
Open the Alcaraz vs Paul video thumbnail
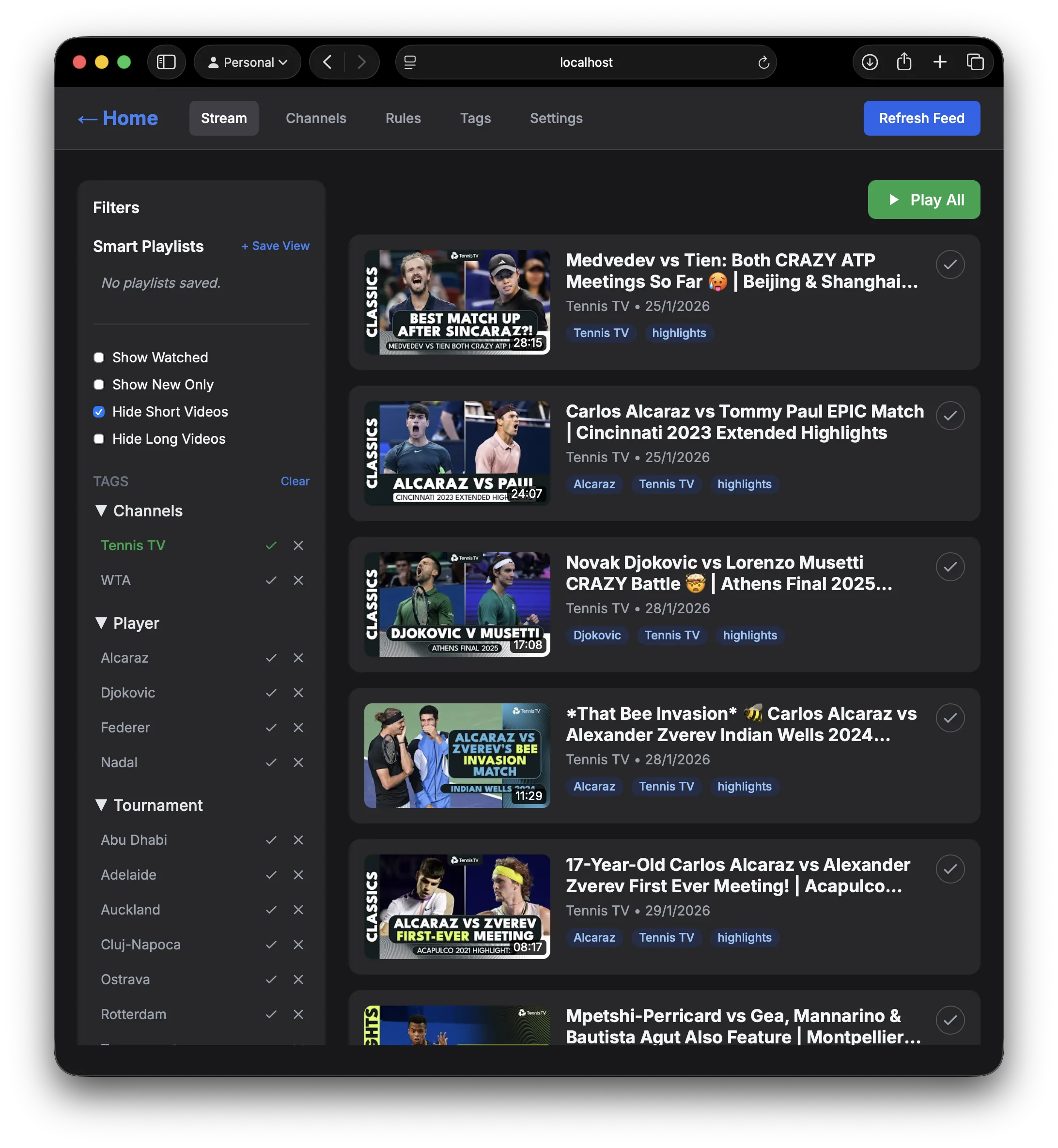click(457, 453)
